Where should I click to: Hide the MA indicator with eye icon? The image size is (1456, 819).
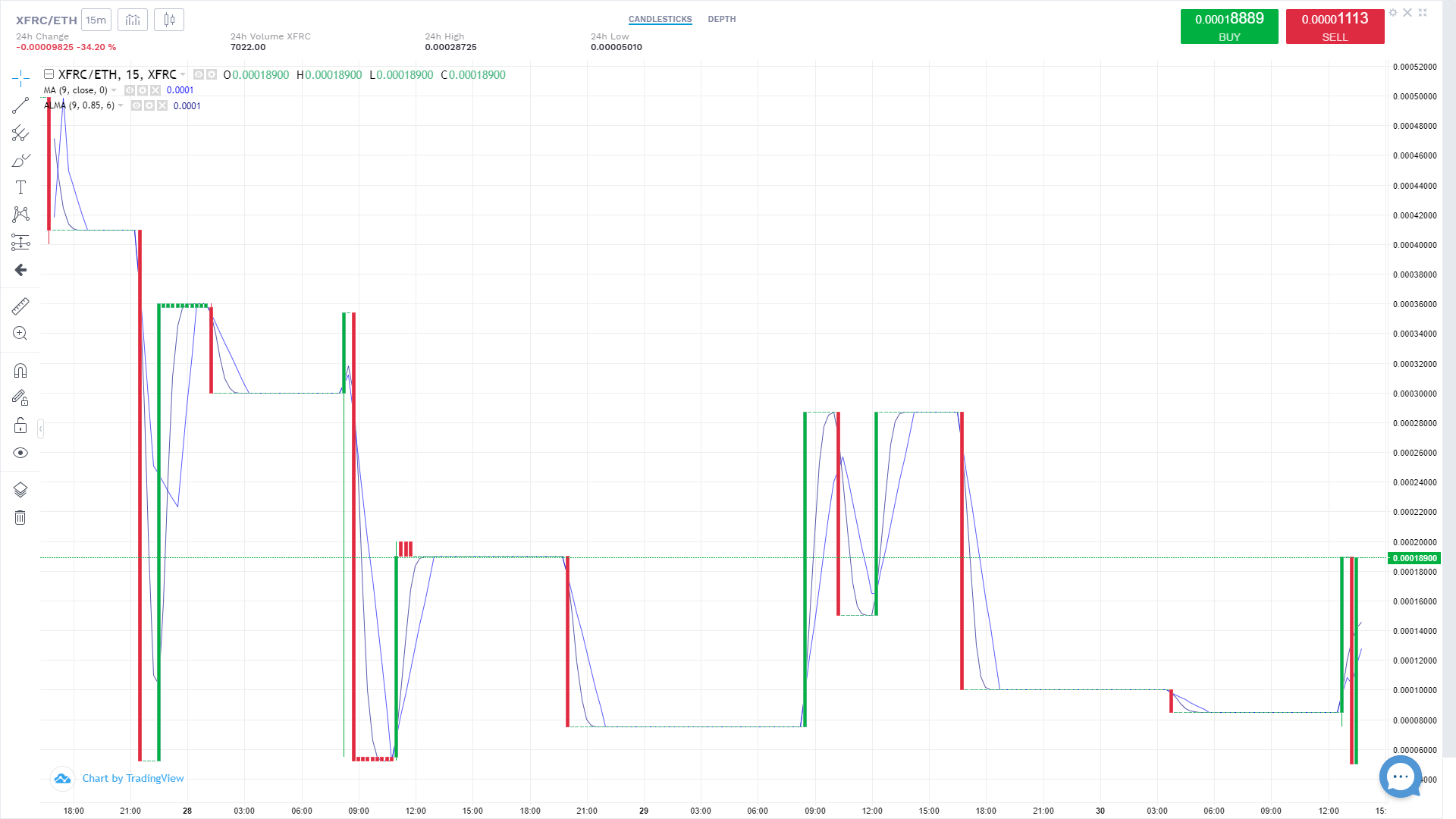pos(130,90)
